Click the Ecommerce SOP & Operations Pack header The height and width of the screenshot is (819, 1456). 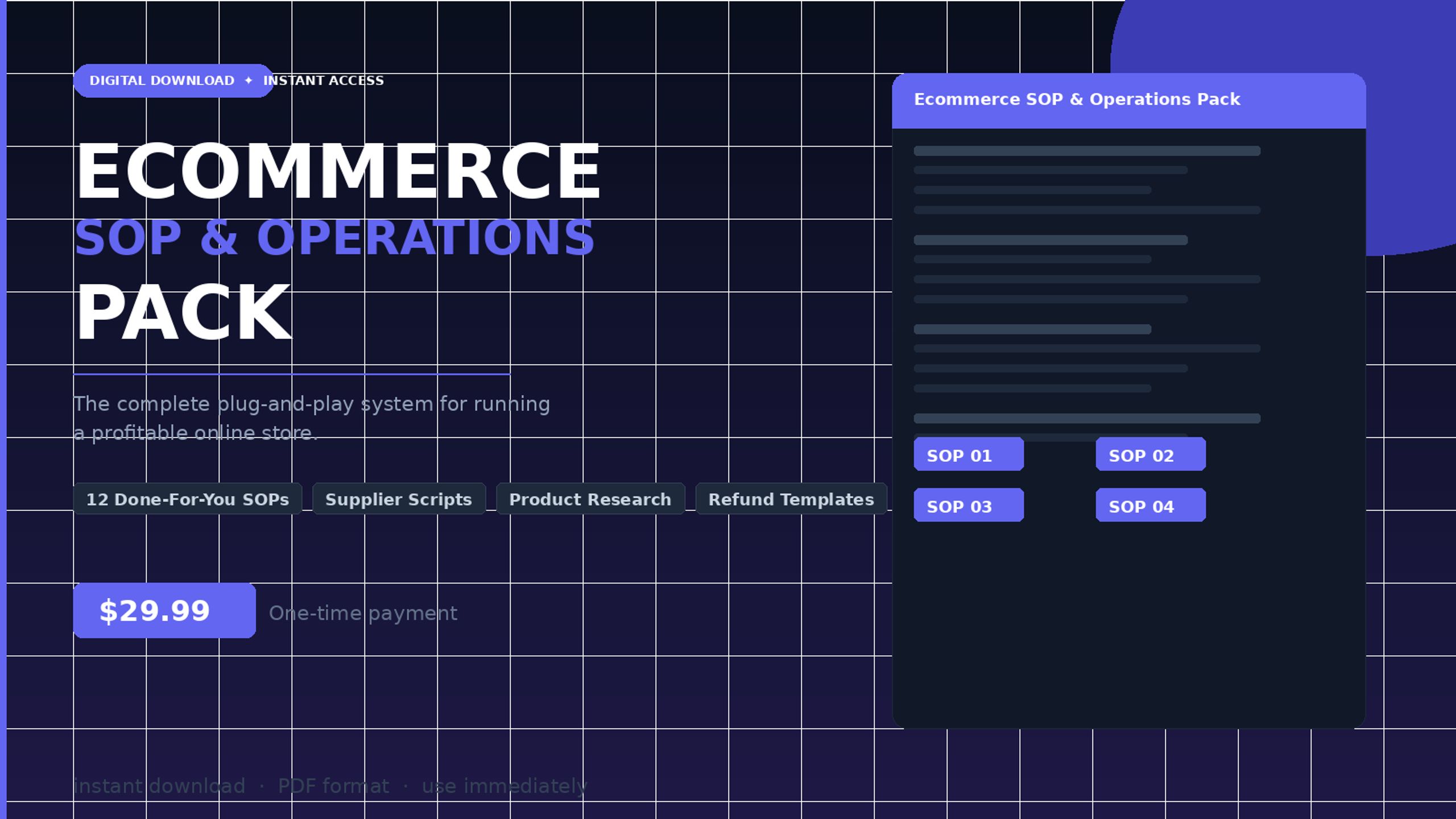point(1129,101)
